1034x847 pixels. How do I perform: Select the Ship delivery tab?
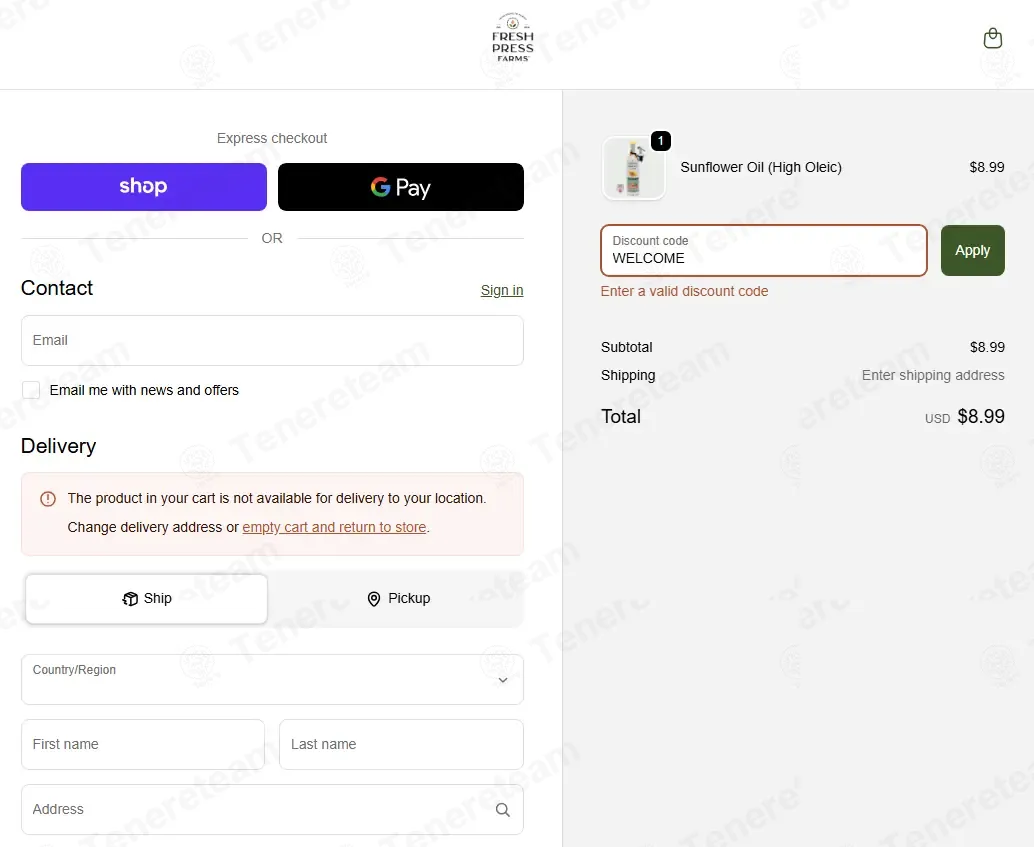coord(146,598)
